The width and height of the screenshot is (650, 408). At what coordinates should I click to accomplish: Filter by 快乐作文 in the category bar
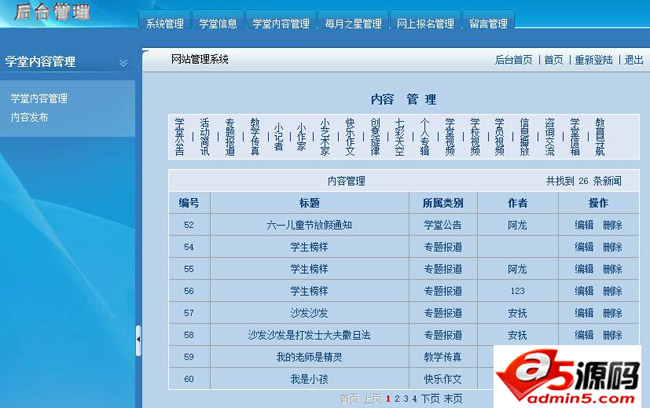click(350, 137)
